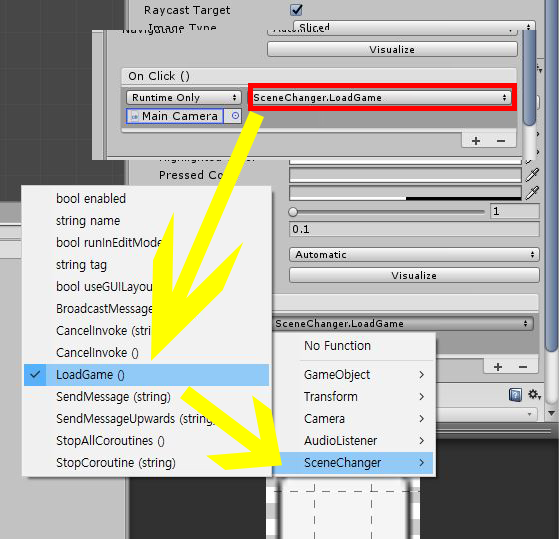
Task: Select the Main Camera object field
Action: [175, 116]
